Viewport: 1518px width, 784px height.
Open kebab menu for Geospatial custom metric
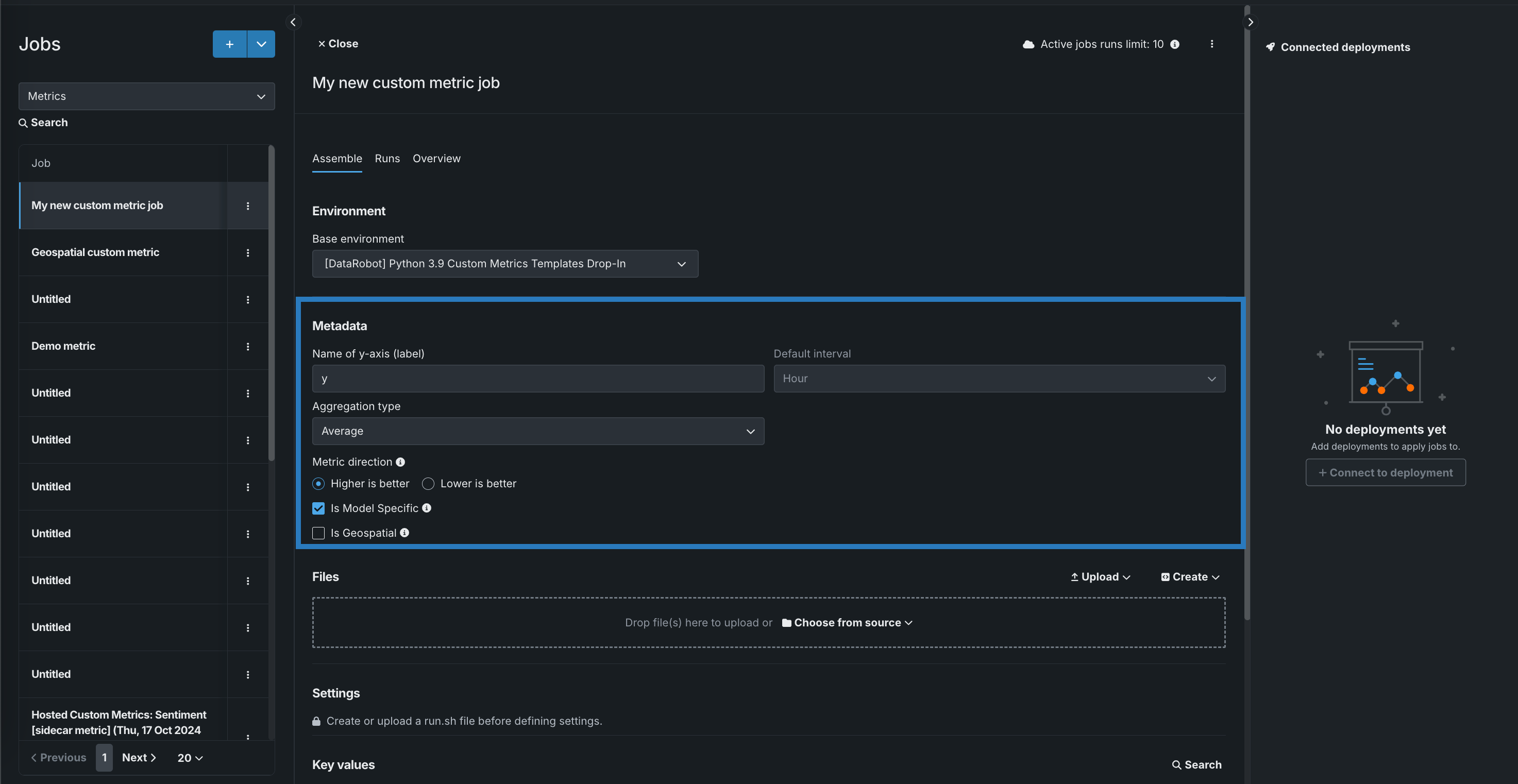click(247, 253)
